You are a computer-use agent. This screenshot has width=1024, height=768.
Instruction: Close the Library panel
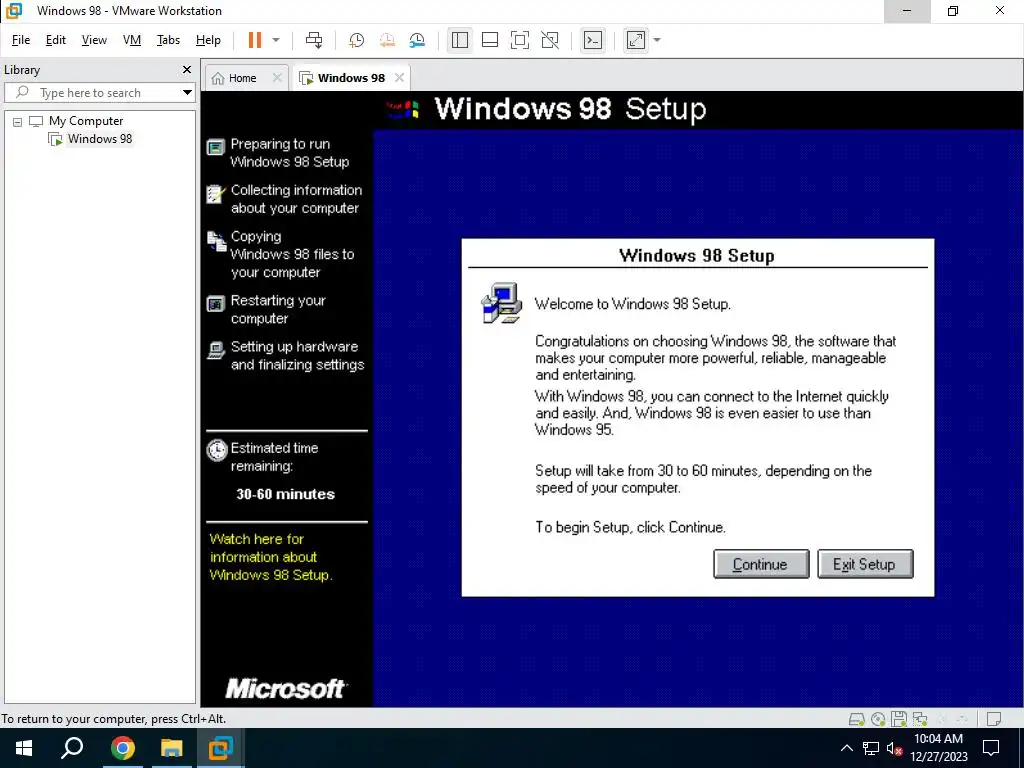(x=187, y=69)
